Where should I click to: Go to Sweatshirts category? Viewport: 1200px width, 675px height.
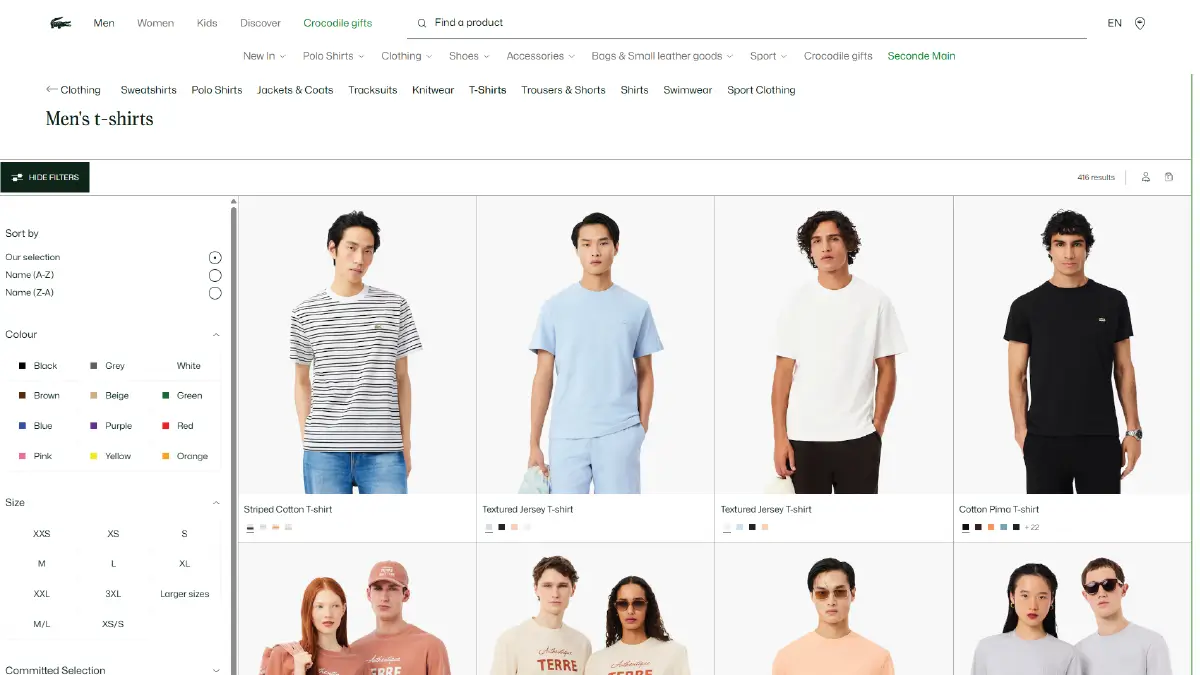pyautogui.click(x=148, y=90)
